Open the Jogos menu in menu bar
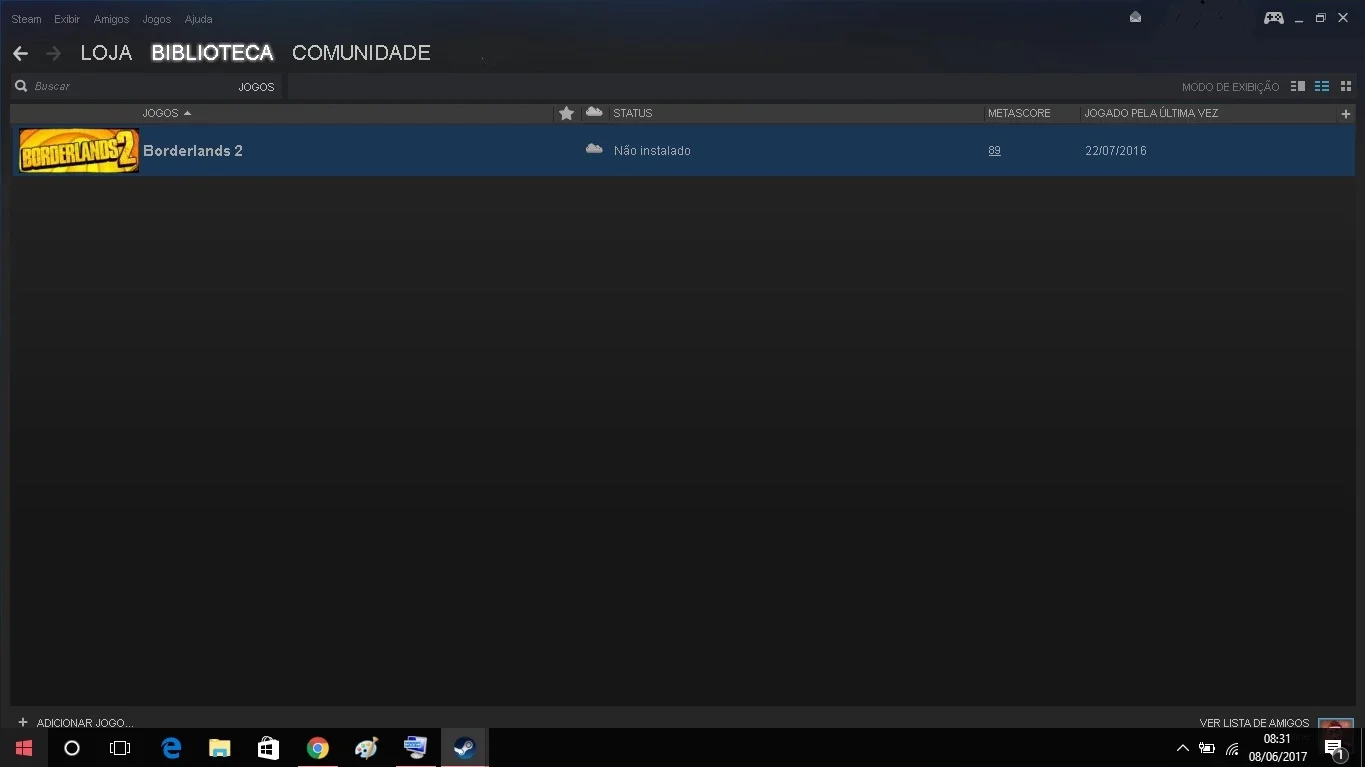 coord(157,19)
